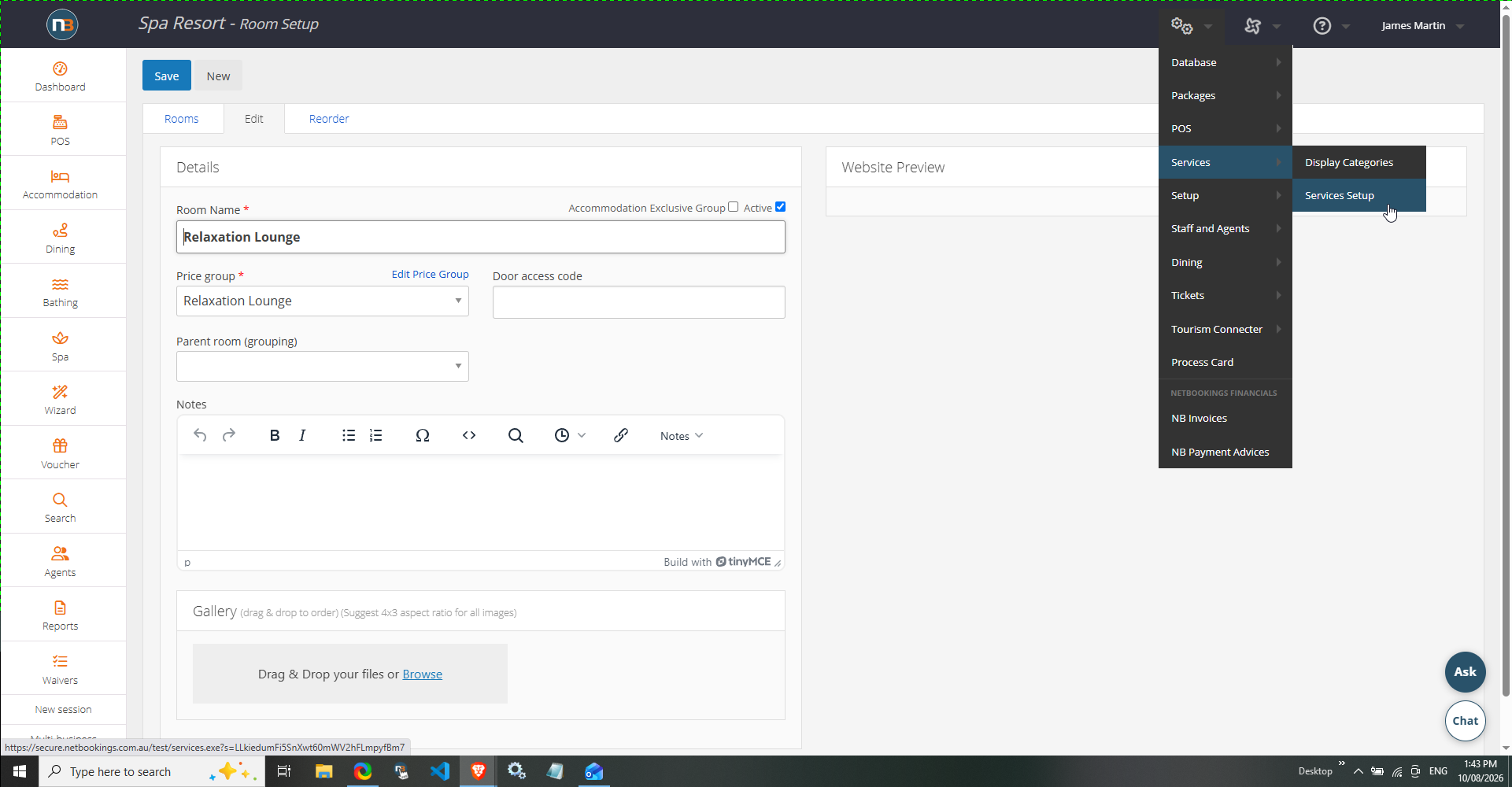Open Search in the sidebar
Image resolution: width=1512 pixels, height=787 pixels.
coord(61,508)
